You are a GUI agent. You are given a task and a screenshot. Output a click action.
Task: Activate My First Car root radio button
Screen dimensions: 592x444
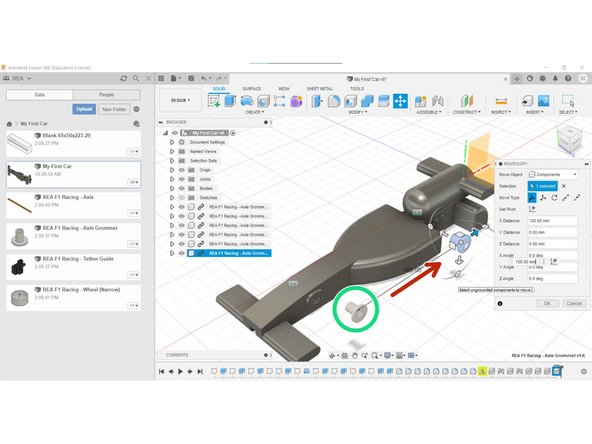(233, 133)
